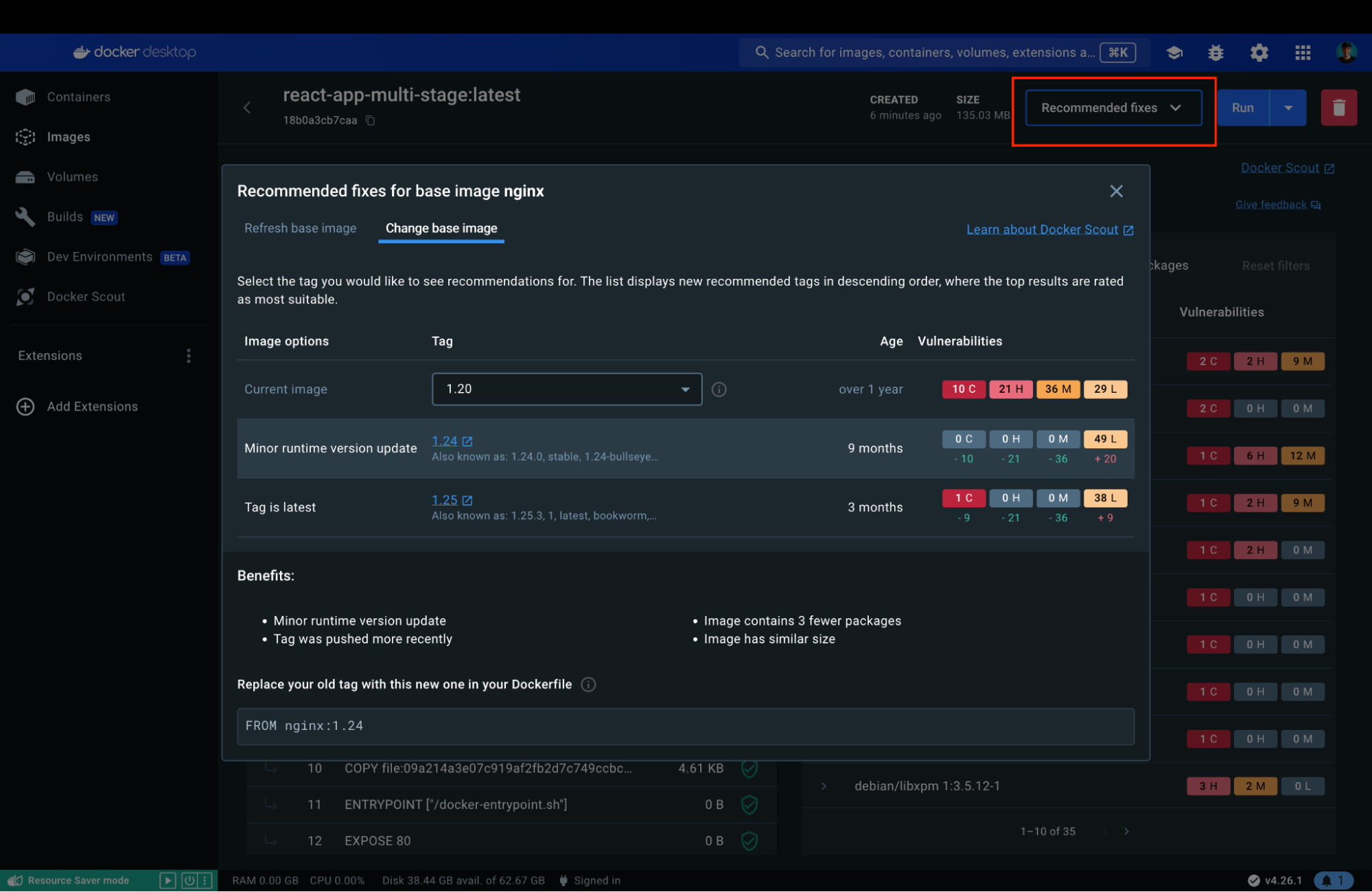Open Learning center graduation cap icon
The width and height of the screenshot is (1372, 892).
(x=1174, y=52)
